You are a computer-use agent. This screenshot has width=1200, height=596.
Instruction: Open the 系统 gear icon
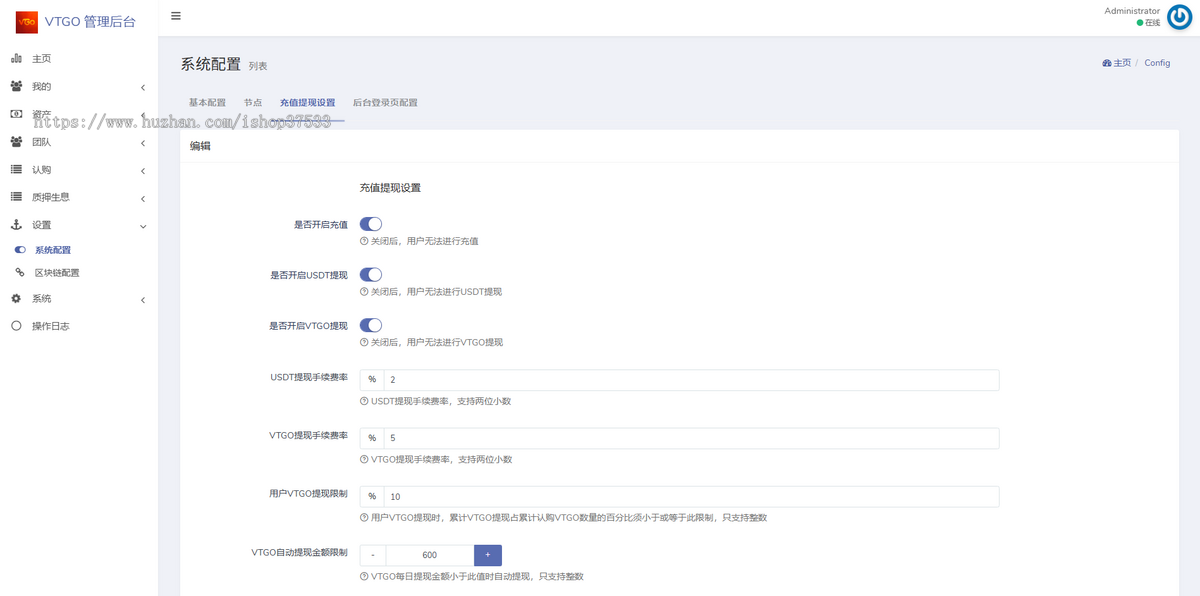click(16, 299)
